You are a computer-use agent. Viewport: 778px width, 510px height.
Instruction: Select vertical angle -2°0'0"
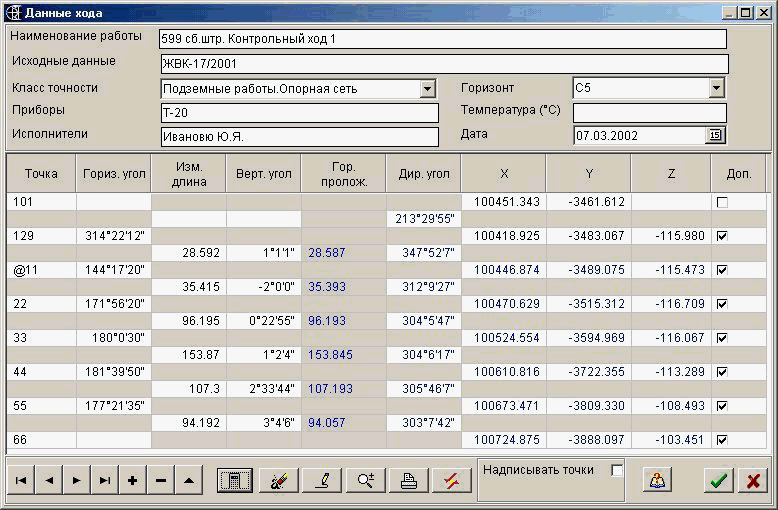tap(263, 287)
